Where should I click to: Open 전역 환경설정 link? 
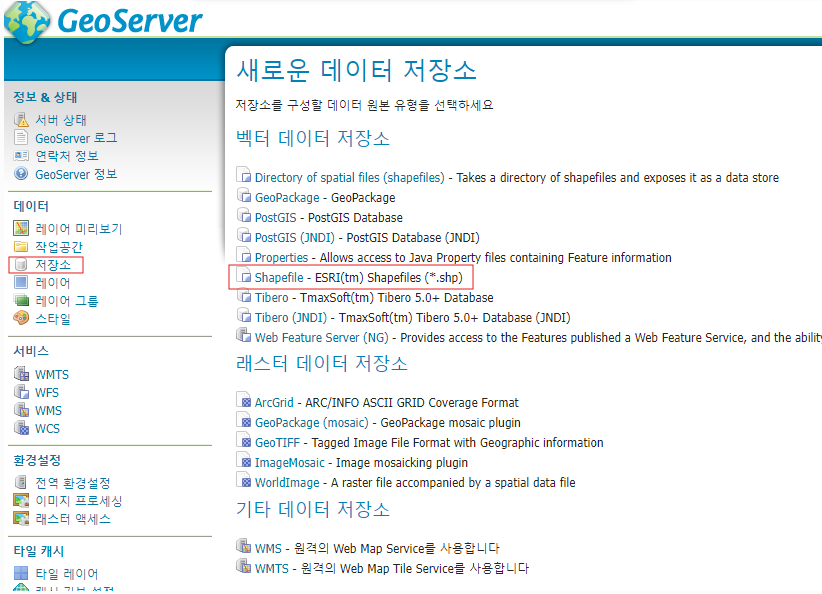pyautogui.click(x=73, y=482)
